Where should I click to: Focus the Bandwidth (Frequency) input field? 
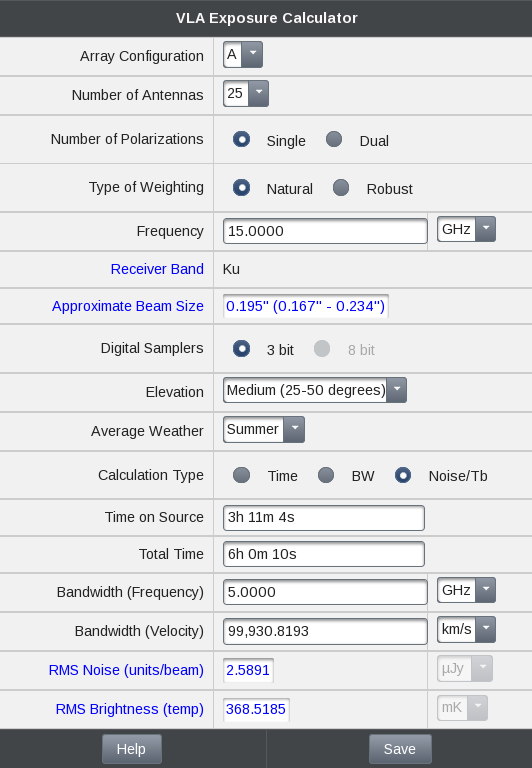[x=325, y=592]
